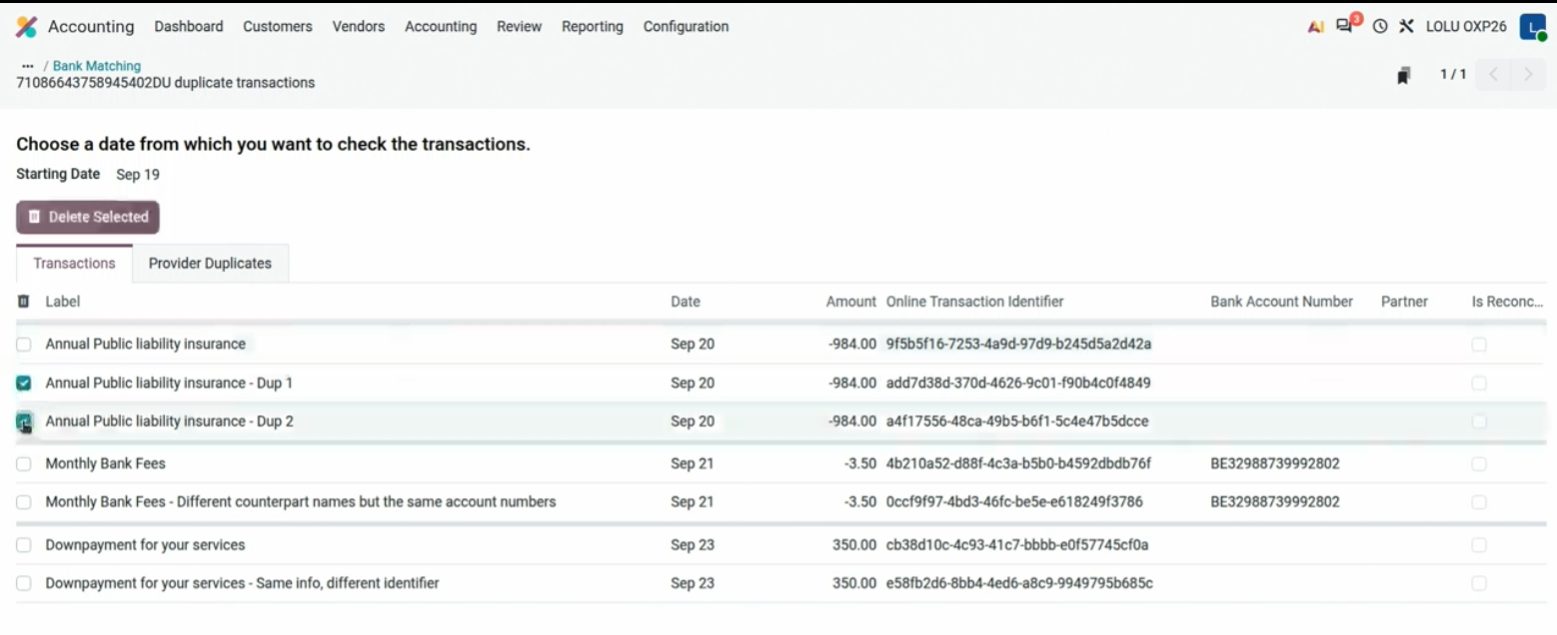Click the trash icon in the table header
The image size is (1557, 635).
pos(24,301)
